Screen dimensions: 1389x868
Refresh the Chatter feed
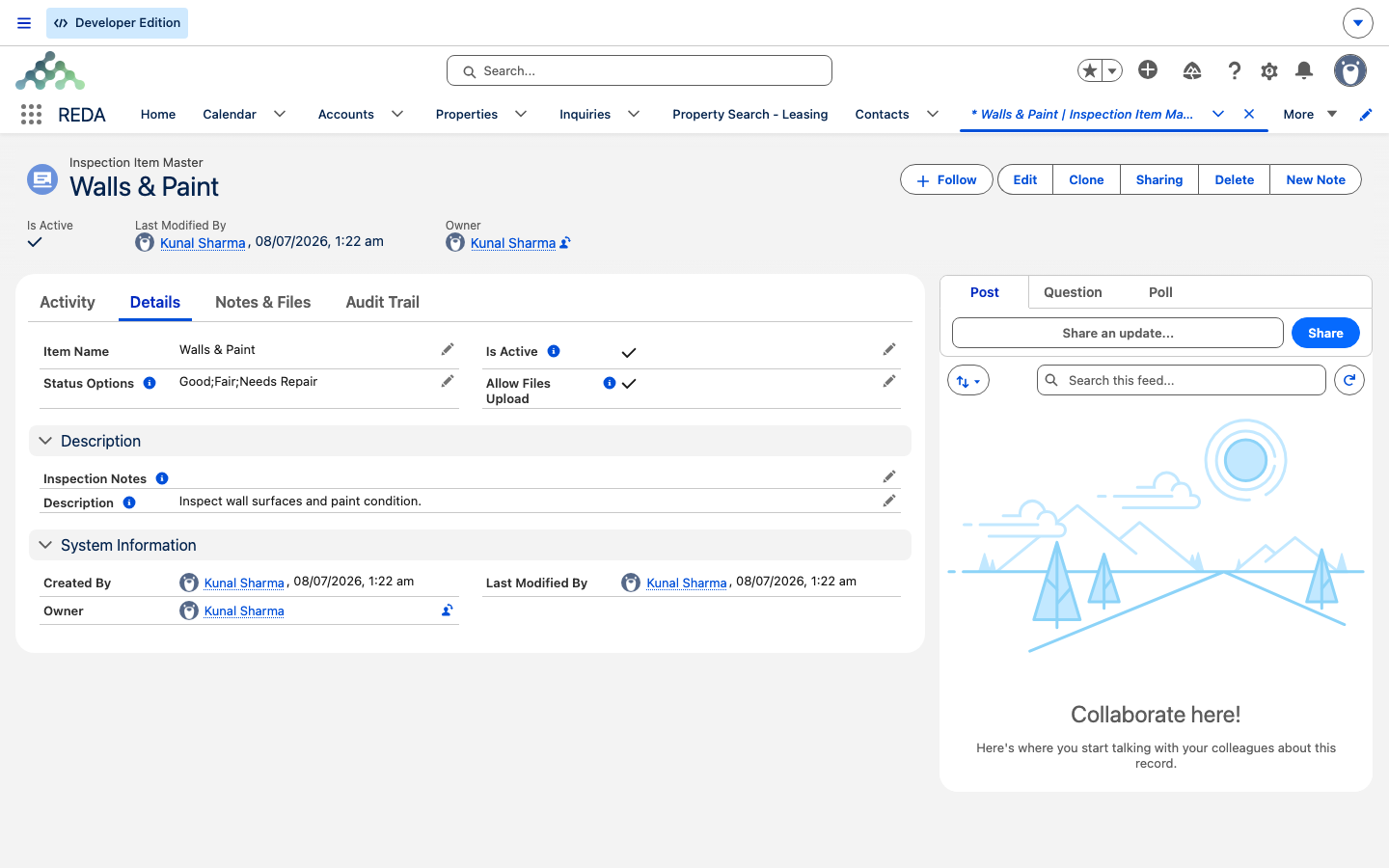1349,380
